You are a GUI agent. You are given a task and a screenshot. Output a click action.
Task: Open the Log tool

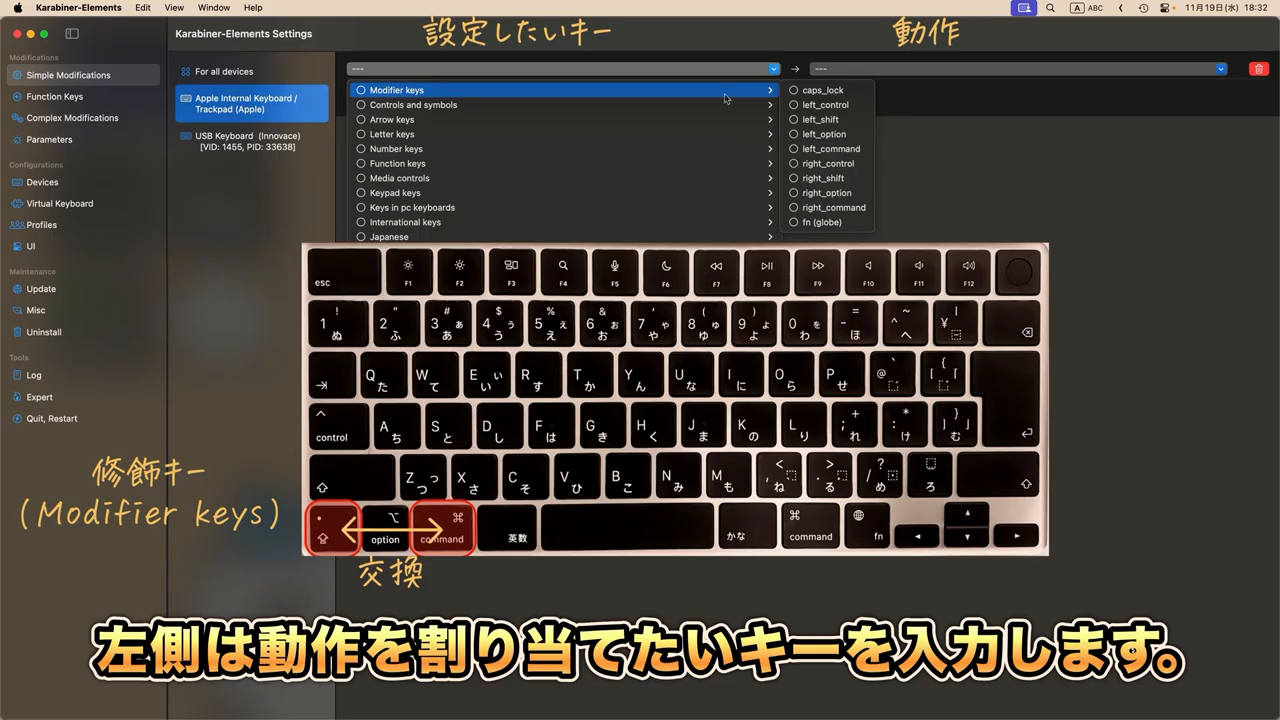point(34,375)
